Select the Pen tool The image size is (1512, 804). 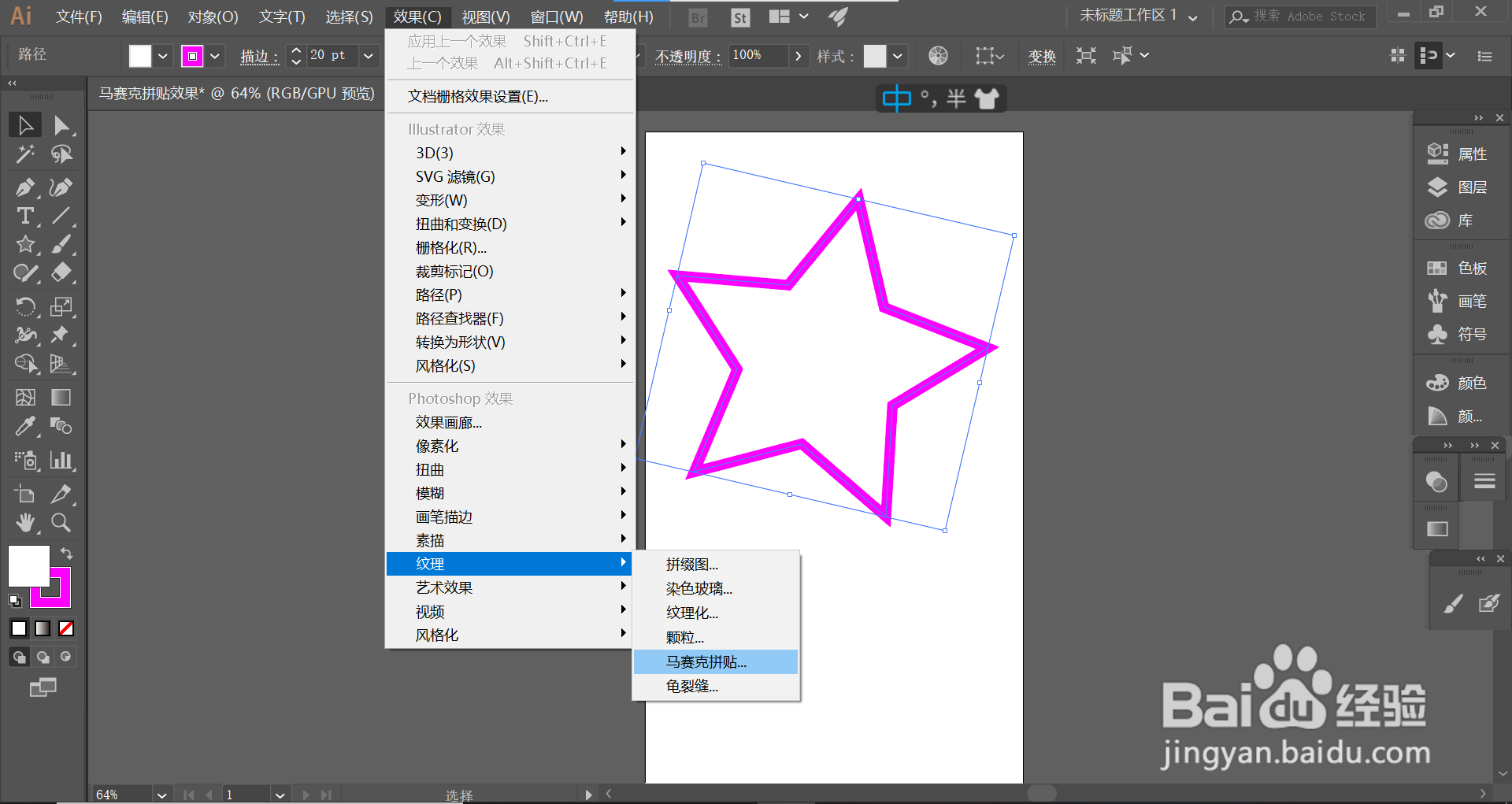tap(25, 187)
